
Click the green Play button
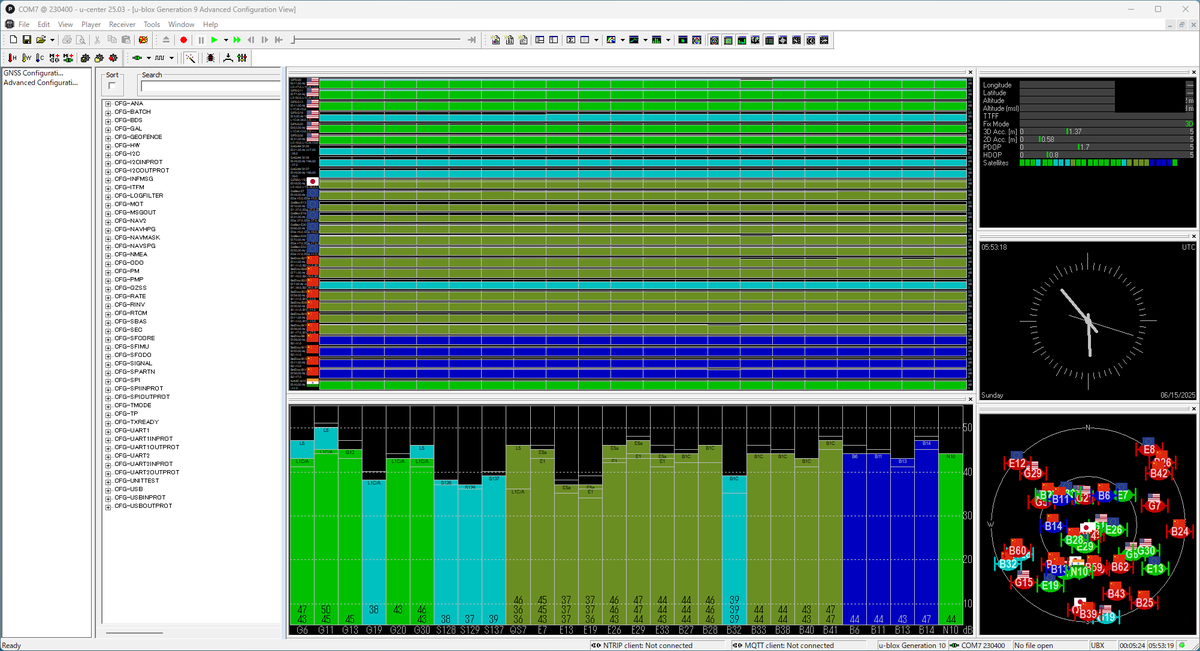coord(214,40)
